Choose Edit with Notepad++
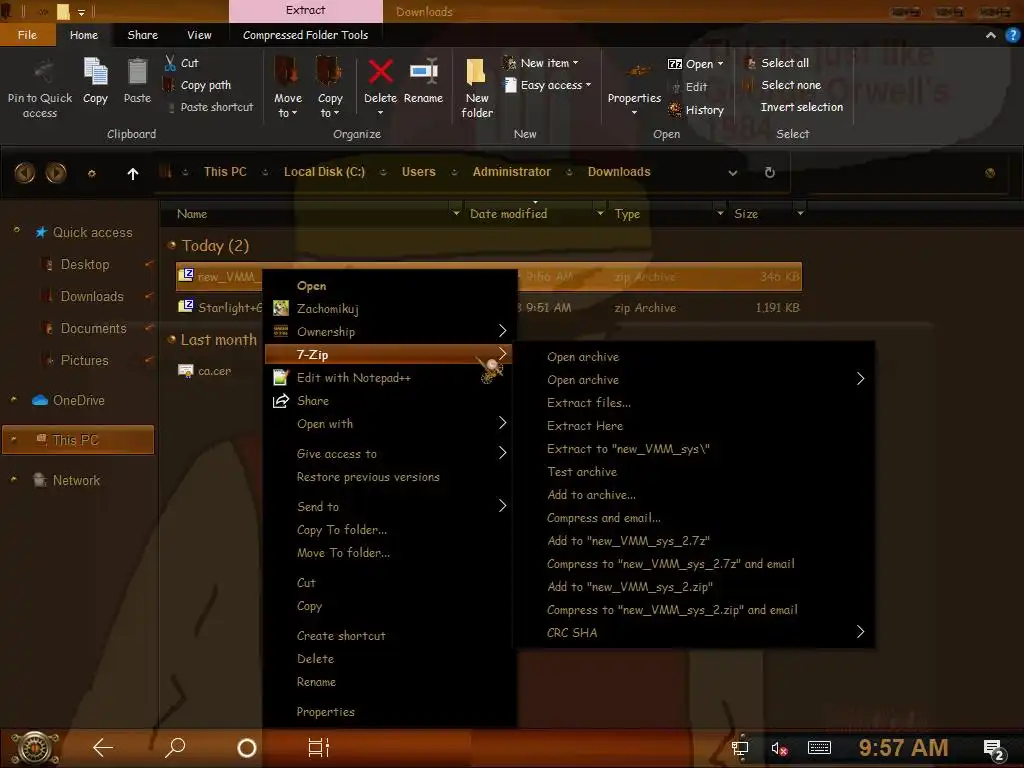This screenshot has height=768, width=1024. click(x=390, y=377)
